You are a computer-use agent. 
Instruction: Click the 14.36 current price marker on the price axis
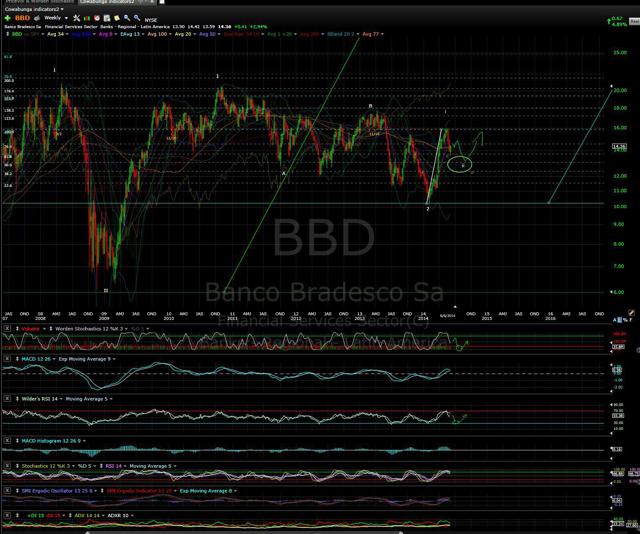620,146
